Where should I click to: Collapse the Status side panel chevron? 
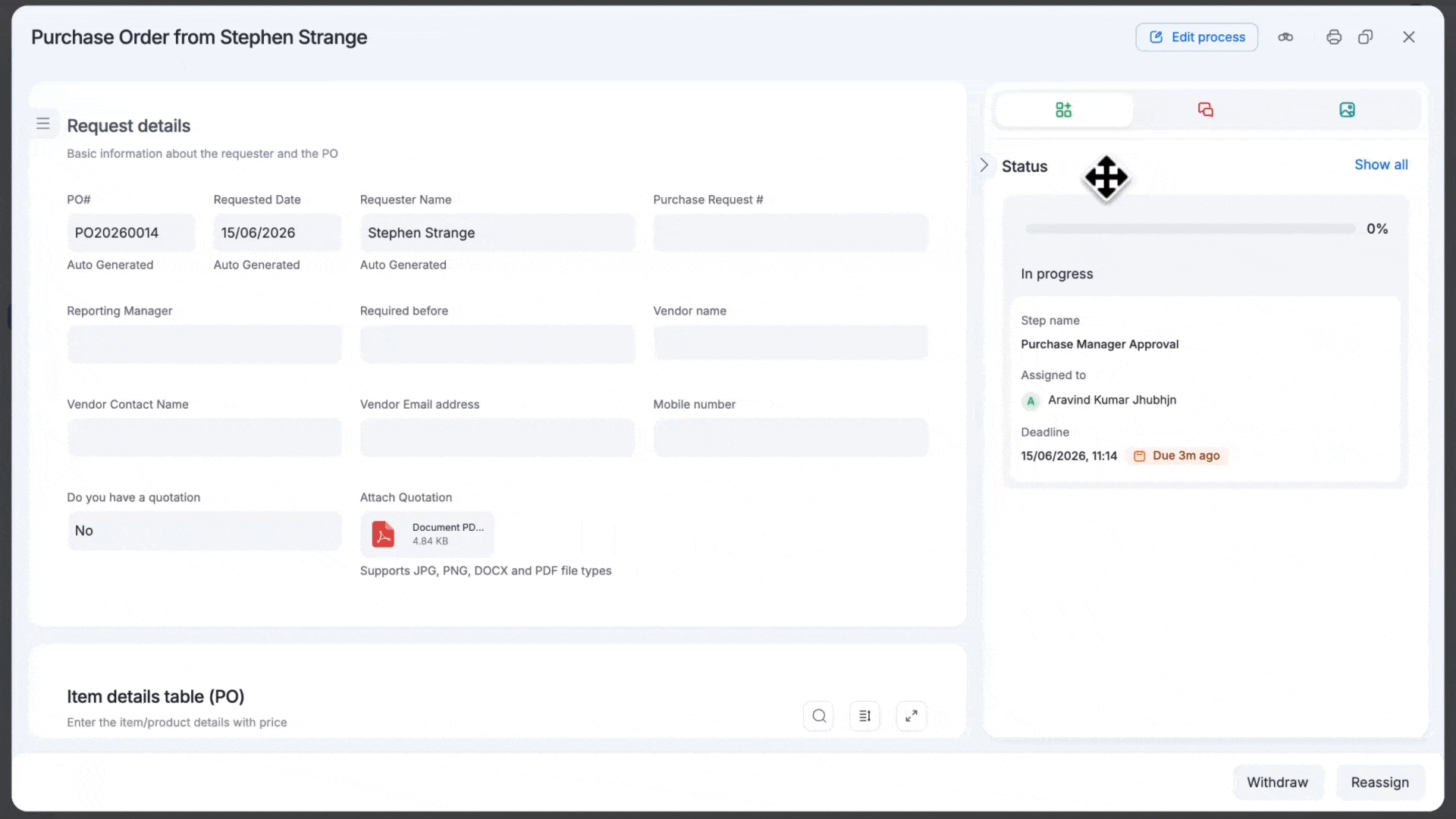[x=984, y=165]
